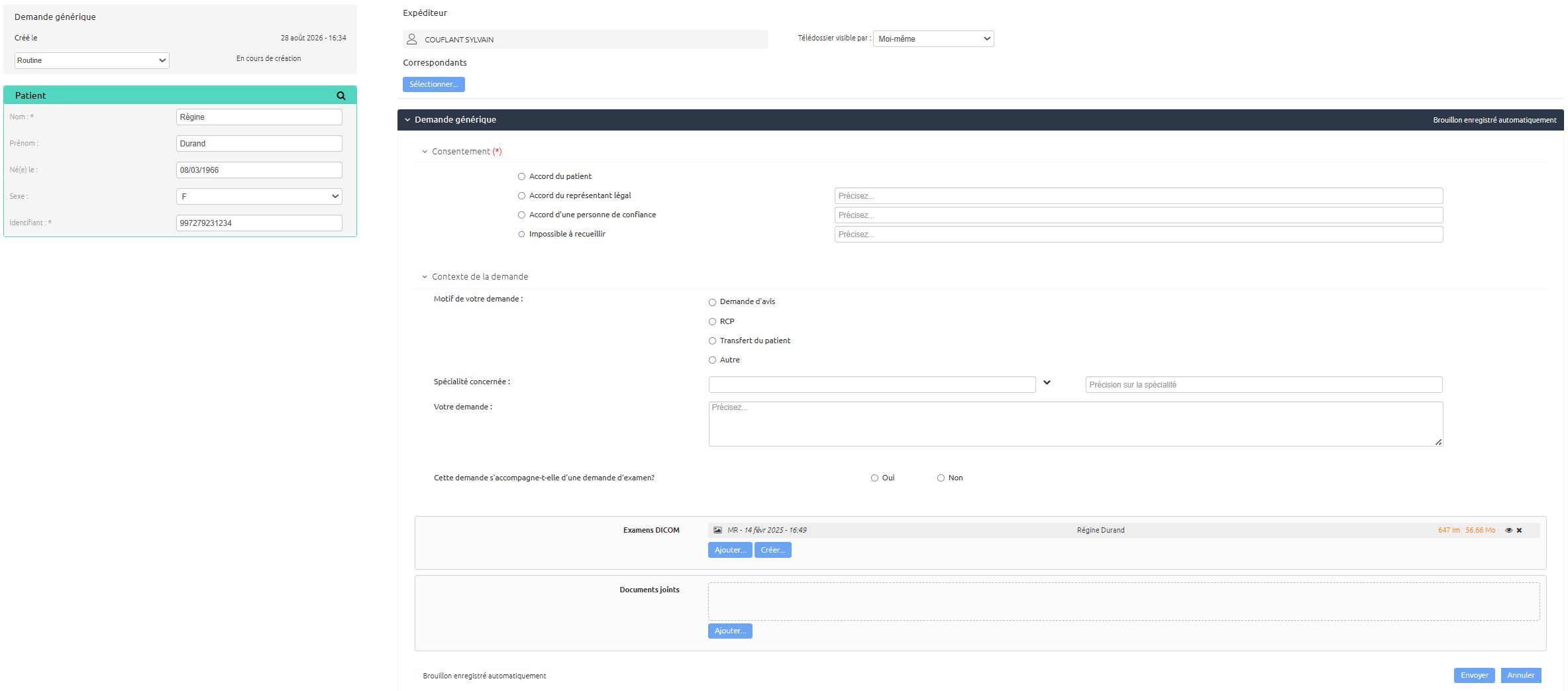This screenshot has width=1568, height=691.
Task: Cancel the request with Annuler
Action: pyautogui.click(x=1520, y=675)
